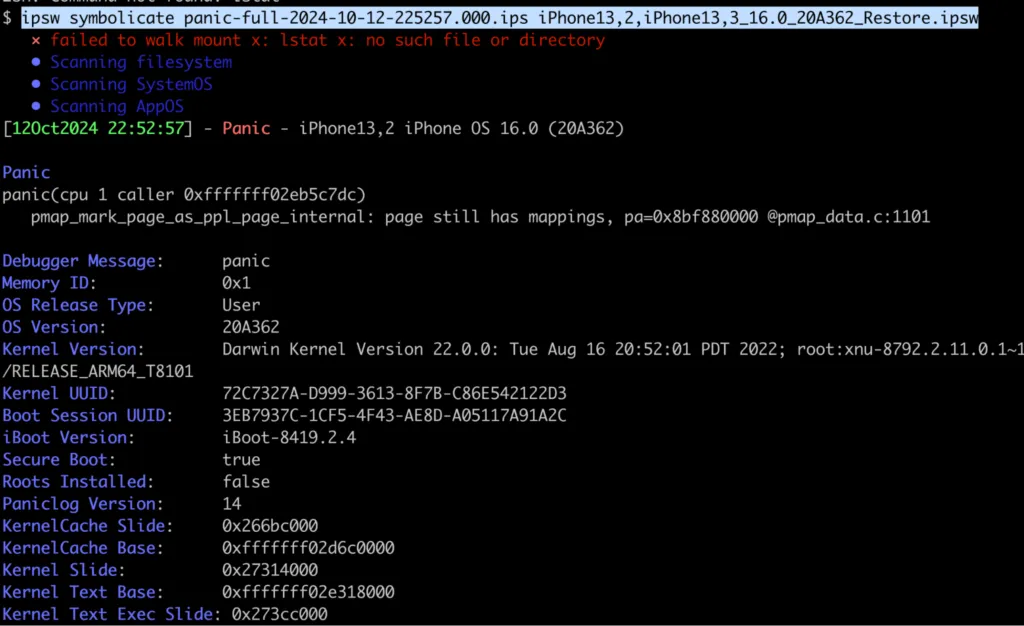Click the bullet before Scanning AppOS
This screenshot has height=626, width=1024.
click(36, 106)
